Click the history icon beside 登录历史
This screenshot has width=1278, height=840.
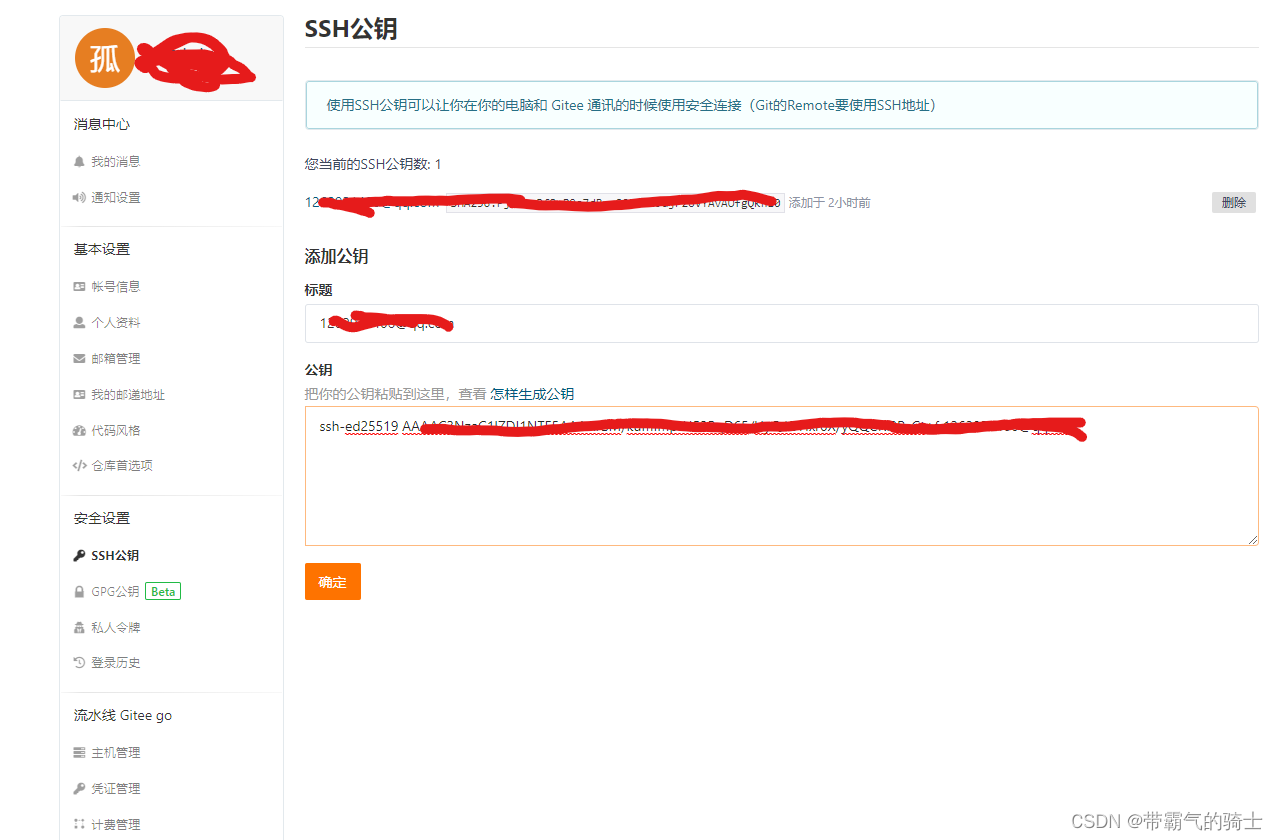tap(79, 662)
